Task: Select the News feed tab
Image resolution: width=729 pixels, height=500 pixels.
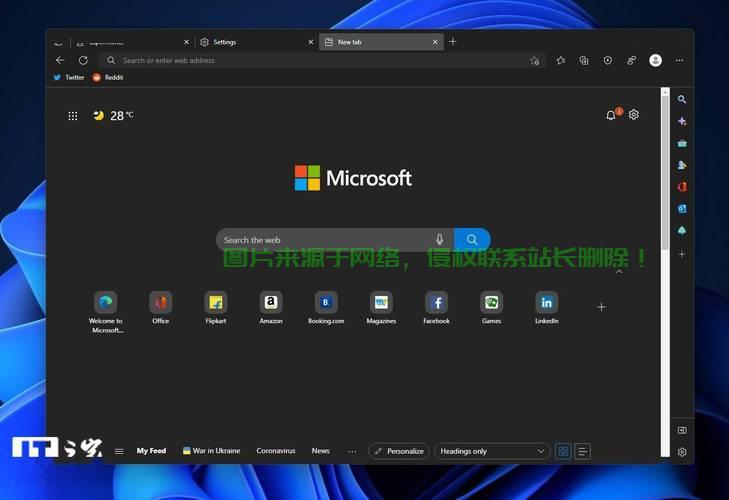Action: tap(320, 451)
